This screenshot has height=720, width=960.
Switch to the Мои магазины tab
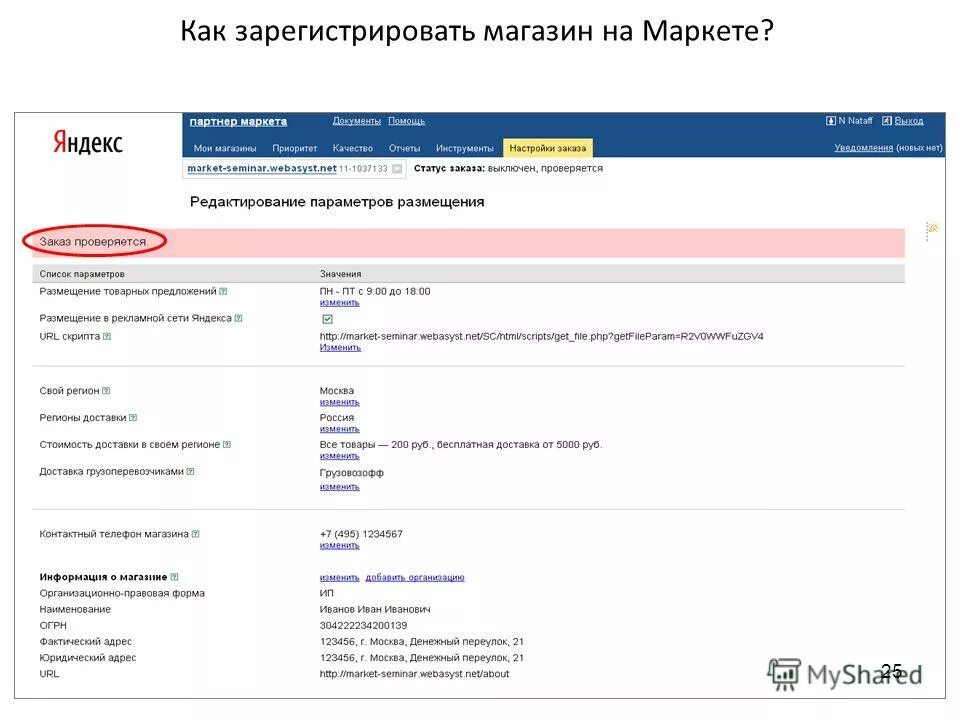(x=225, y=148)
